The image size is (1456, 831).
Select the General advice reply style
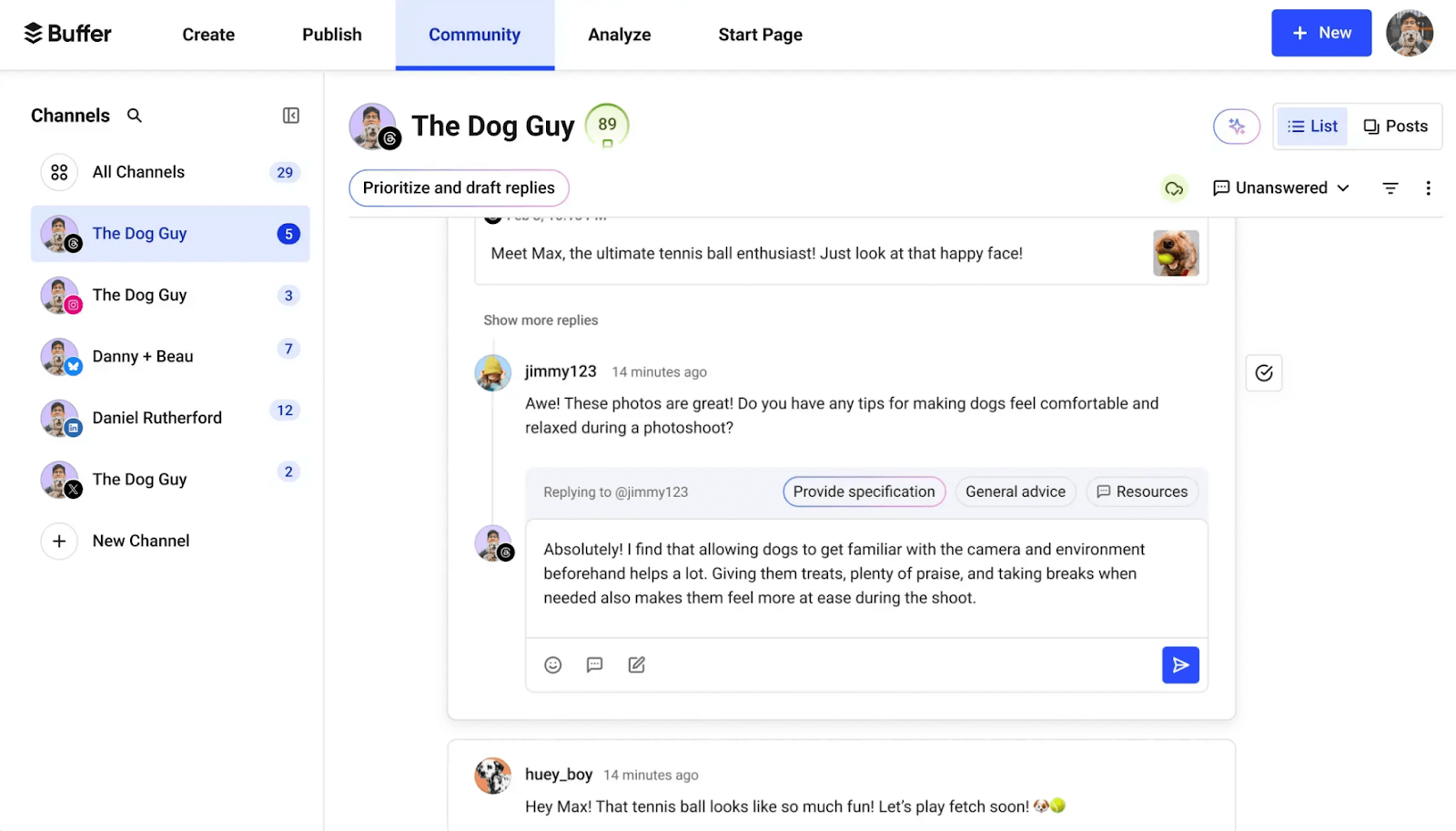[x=1015, y=492]
